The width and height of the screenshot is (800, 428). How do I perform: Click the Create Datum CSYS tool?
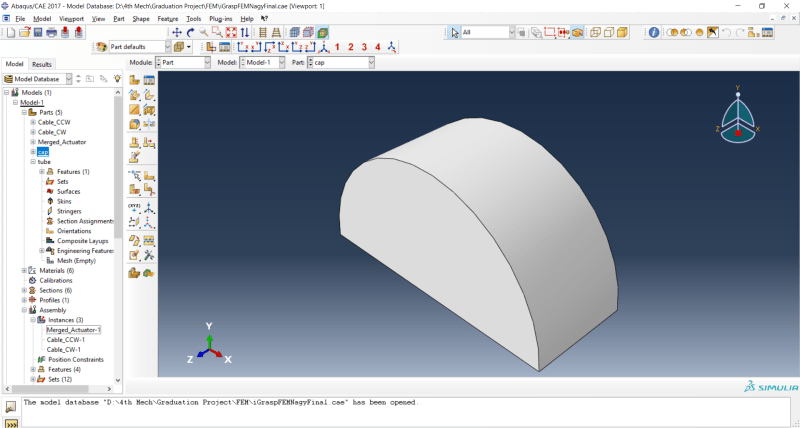149,222
